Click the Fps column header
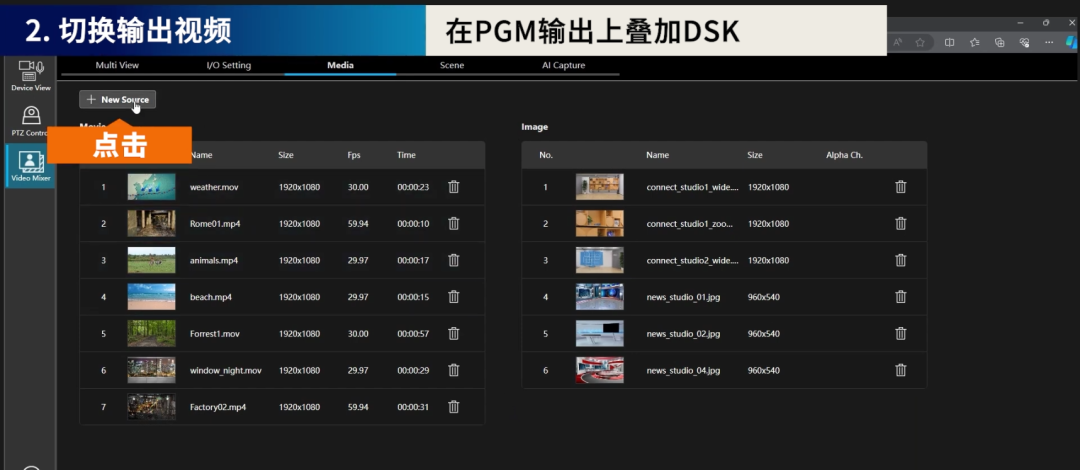This screenshot has height=470, width=1080. pos(354,155)
